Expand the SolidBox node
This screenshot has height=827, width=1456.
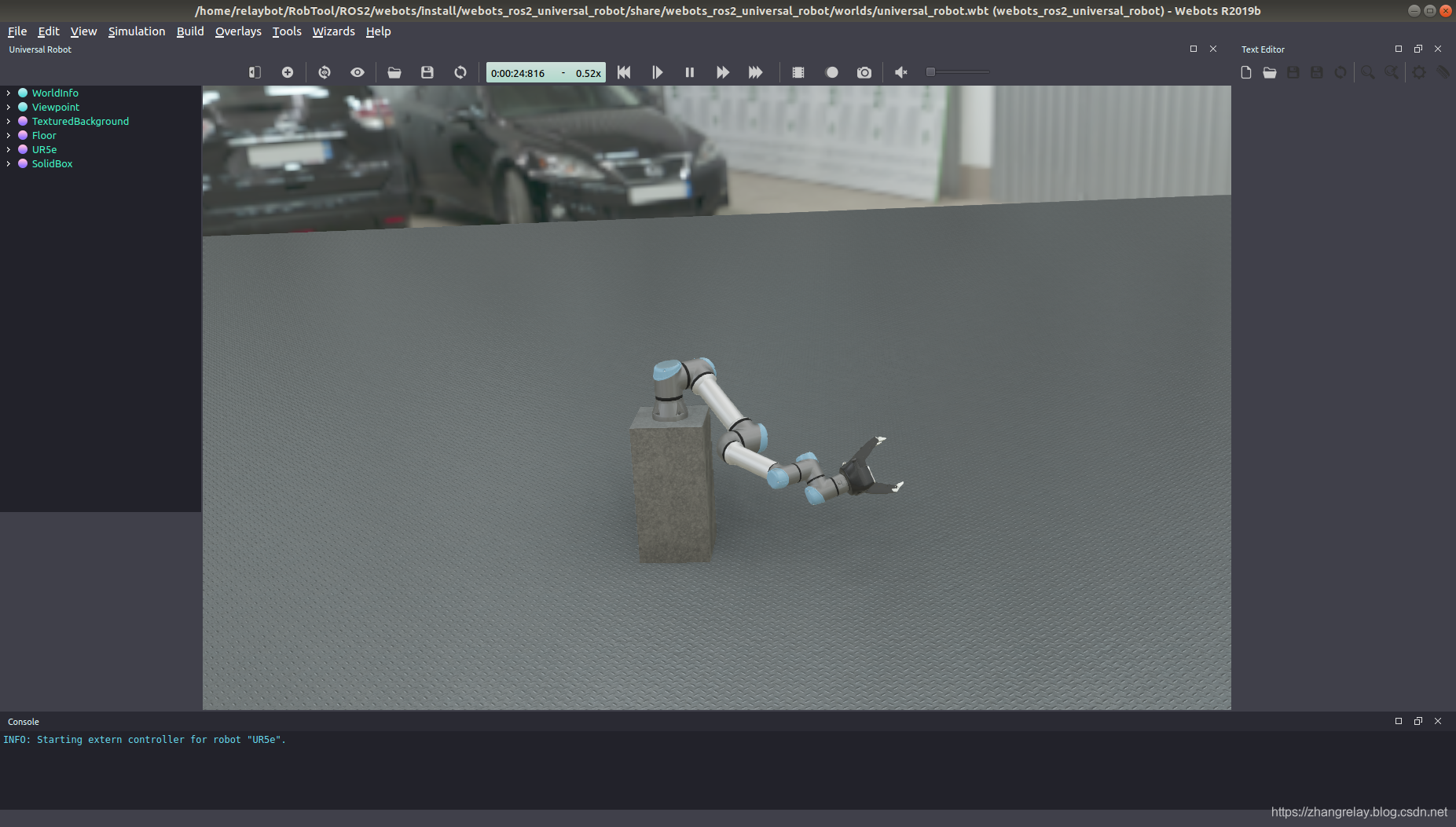click(x=8, y=163)
